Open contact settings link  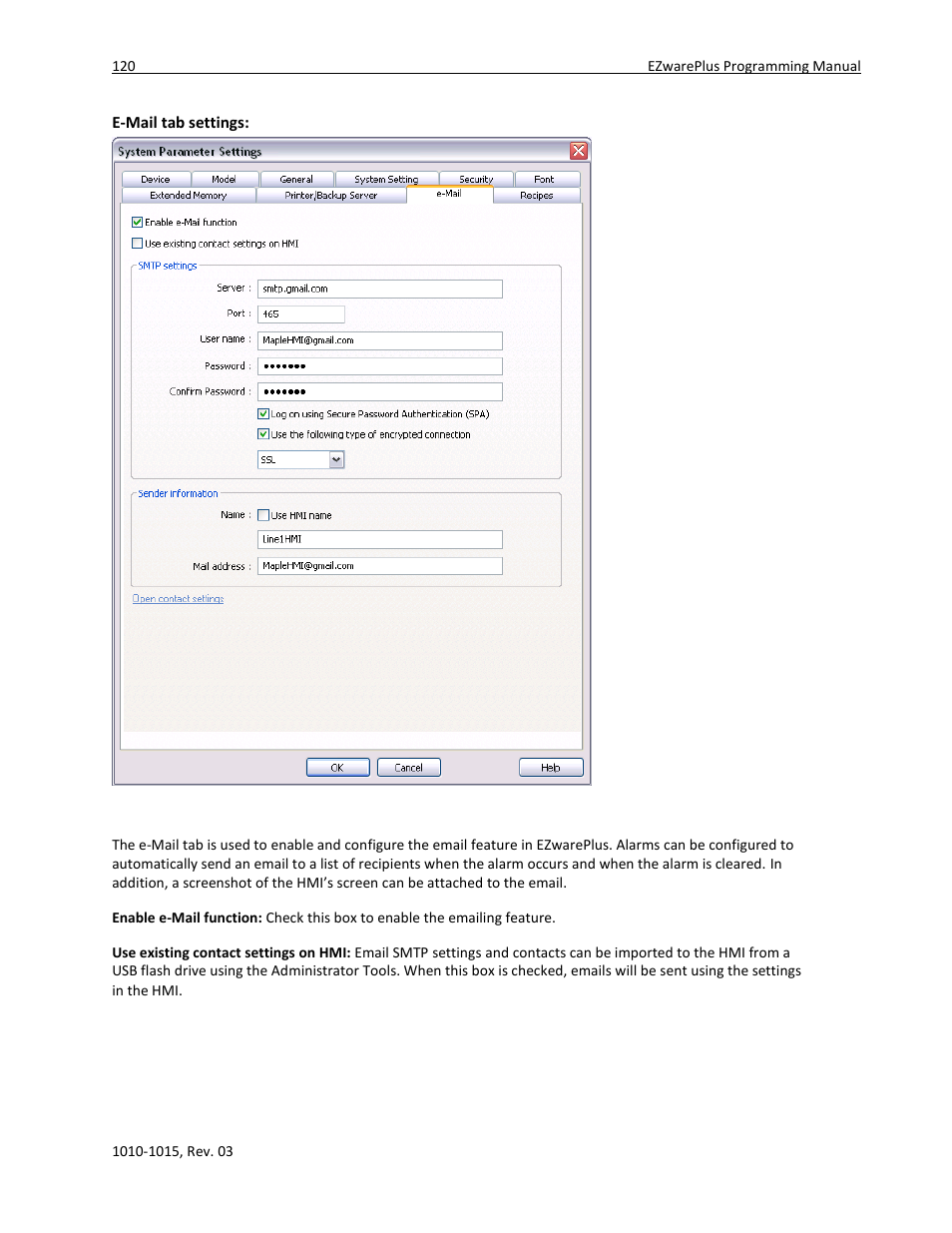pos(179,599)
